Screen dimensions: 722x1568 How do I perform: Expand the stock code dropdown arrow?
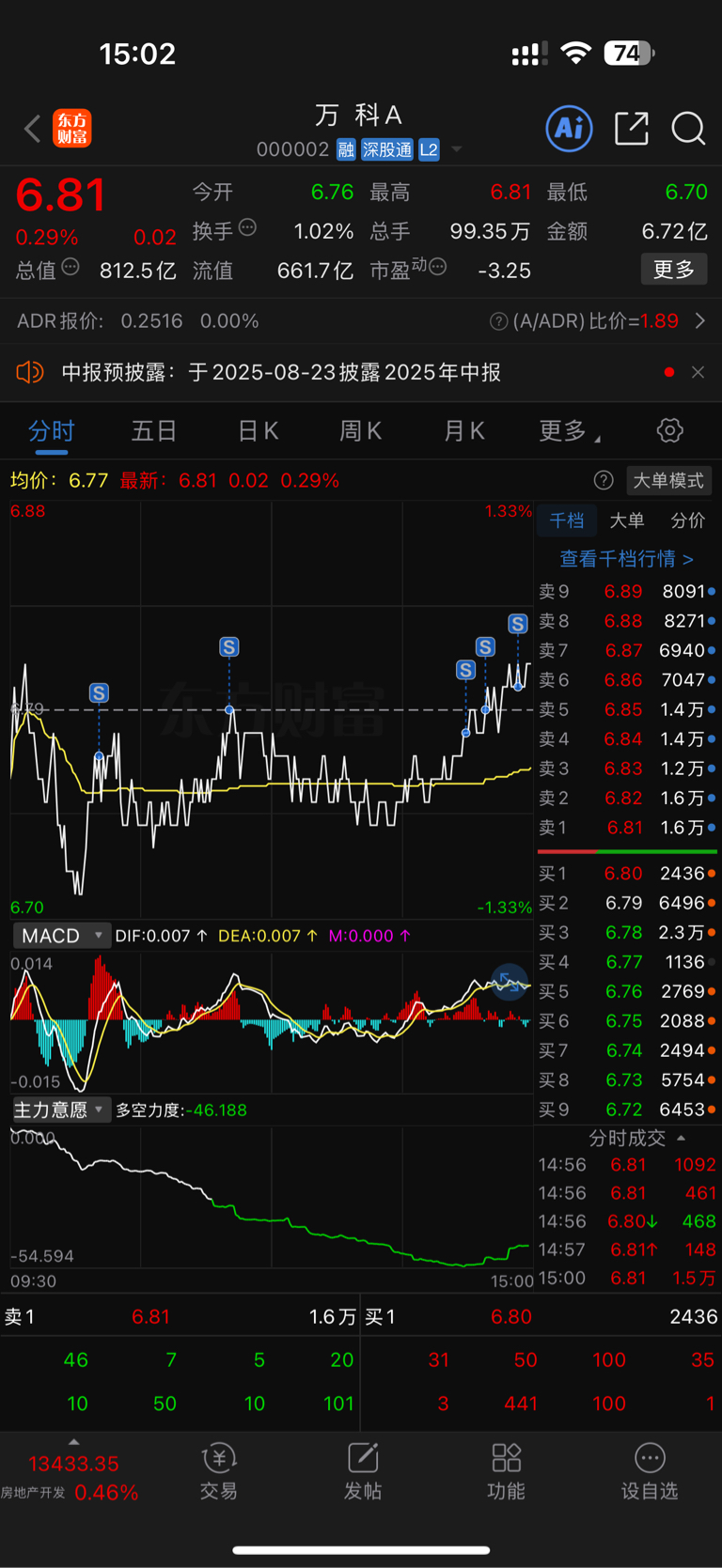457,149
